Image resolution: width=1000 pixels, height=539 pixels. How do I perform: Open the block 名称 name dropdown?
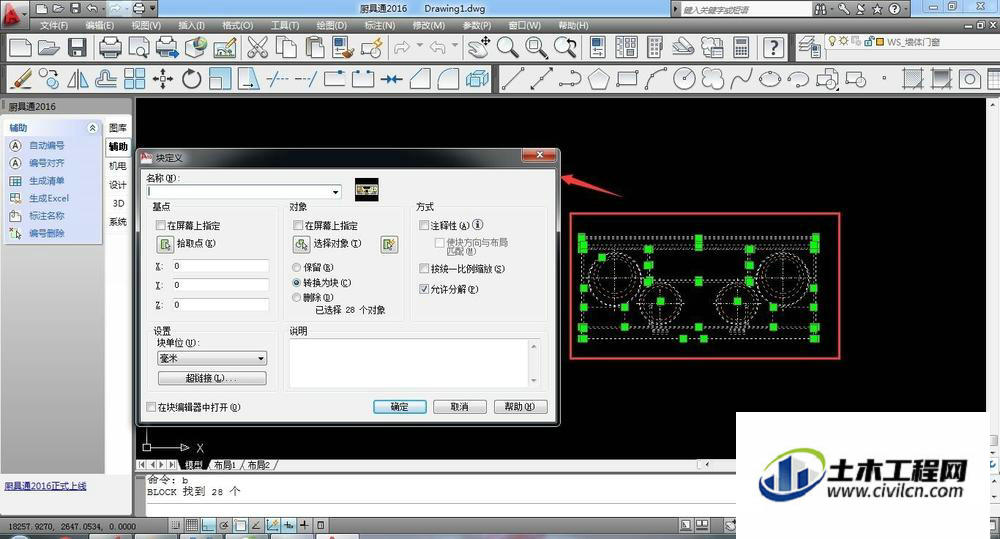pos(335,191)
